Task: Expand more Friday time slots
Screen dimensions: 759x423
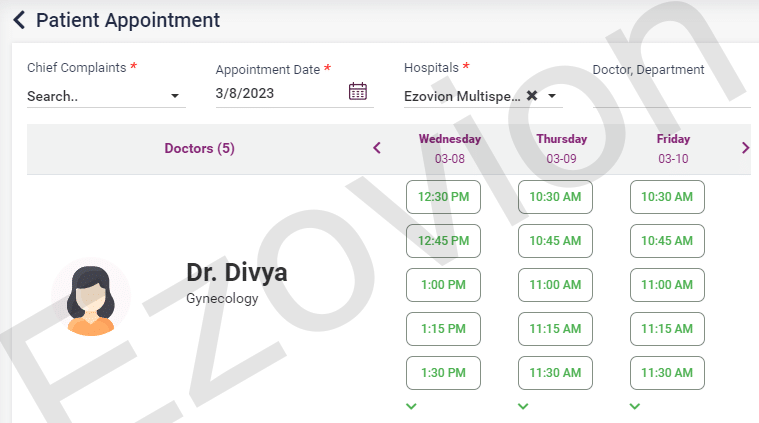Action: coord(635,406)
